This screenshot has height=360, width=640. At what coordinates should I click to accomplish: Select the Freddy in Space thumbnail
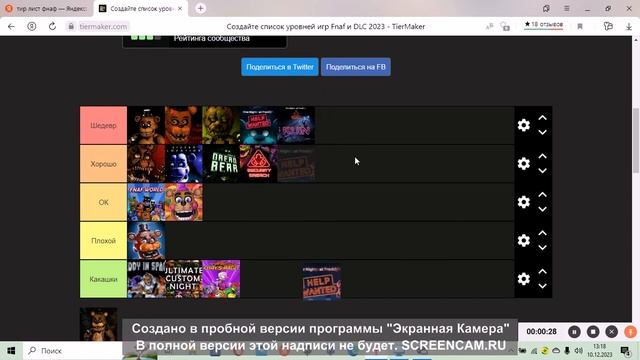pos(146,279)
